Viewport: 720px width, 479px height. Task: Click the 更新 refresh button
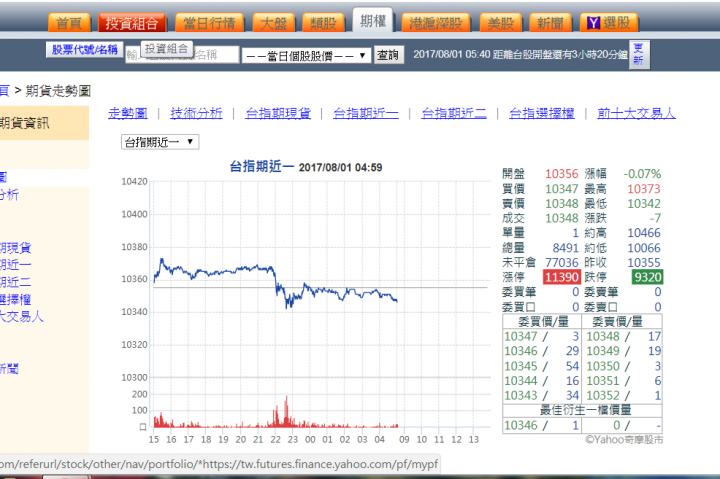pyautogui.click(x=639, y=55)
